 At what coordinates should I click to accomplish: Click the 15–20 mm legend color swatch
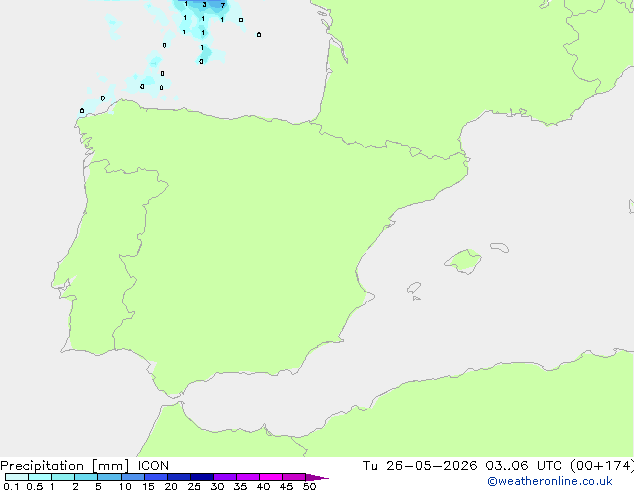tap(156, 477)
